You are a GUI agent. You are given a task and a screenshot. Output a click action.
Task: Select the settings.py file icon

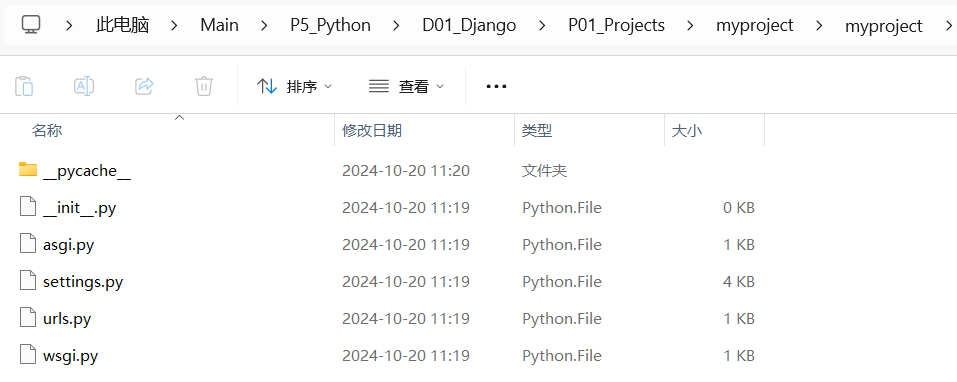click(28, 281)
